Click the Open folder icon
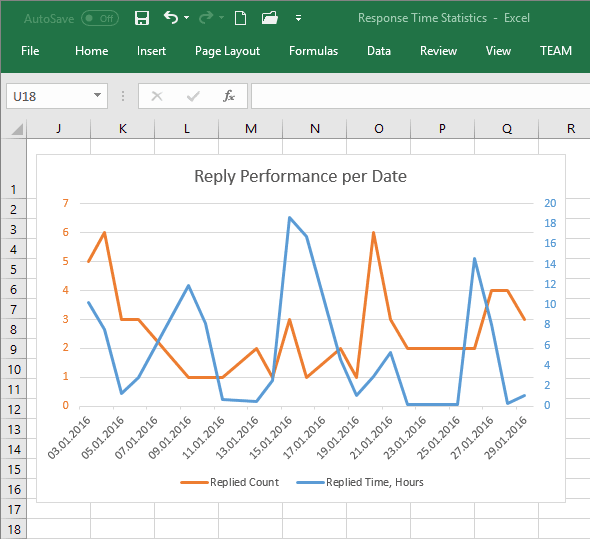This screenshot has height=539, width=590. pos(270,18)
